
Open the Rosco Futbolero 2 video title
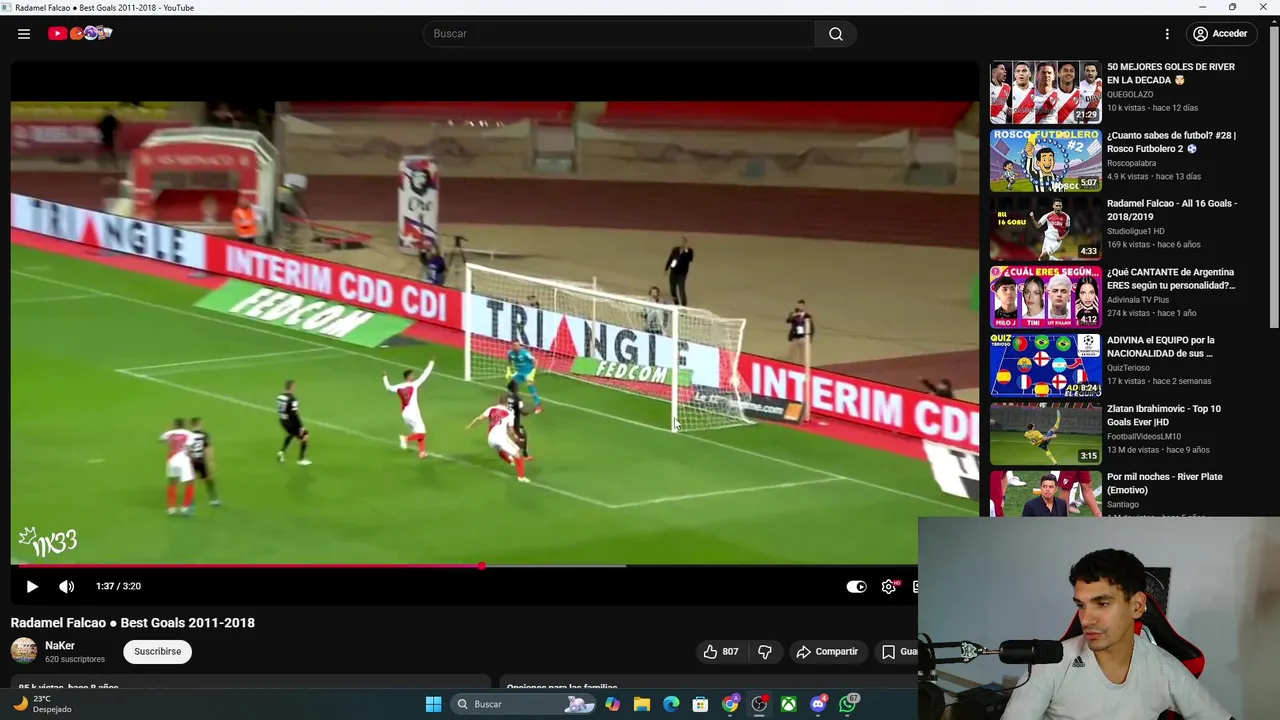(x=1171, y=142)
